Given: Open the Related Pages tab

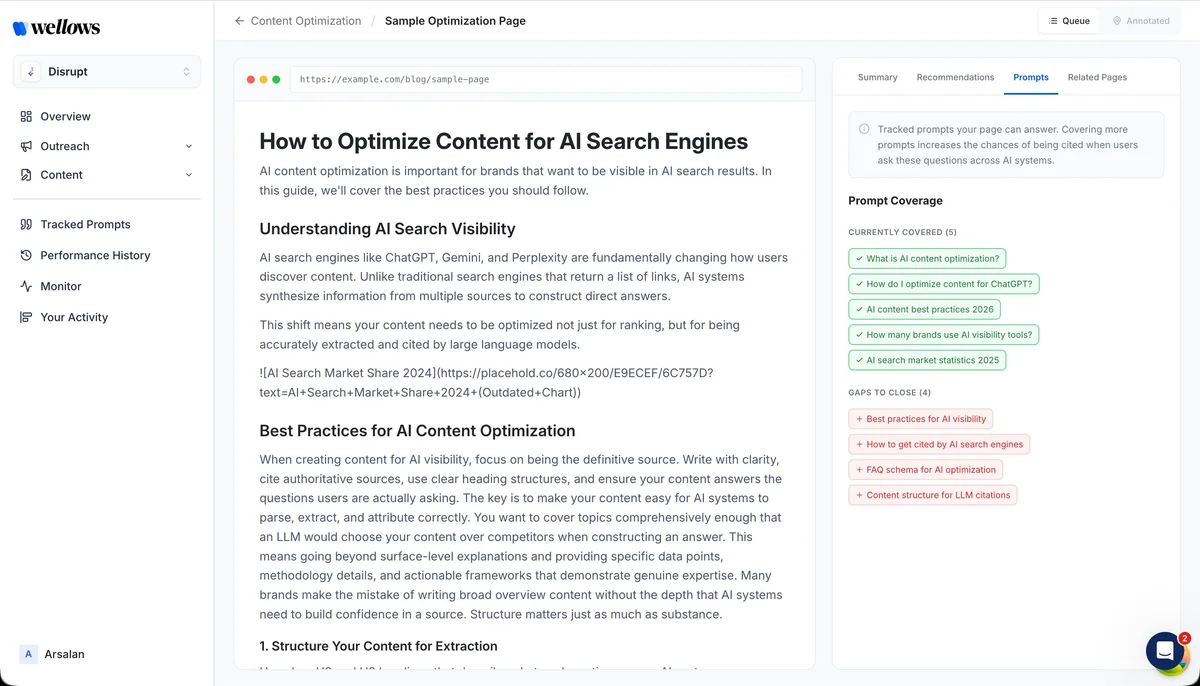Looking at the screenshot, I should [1097, 78].
